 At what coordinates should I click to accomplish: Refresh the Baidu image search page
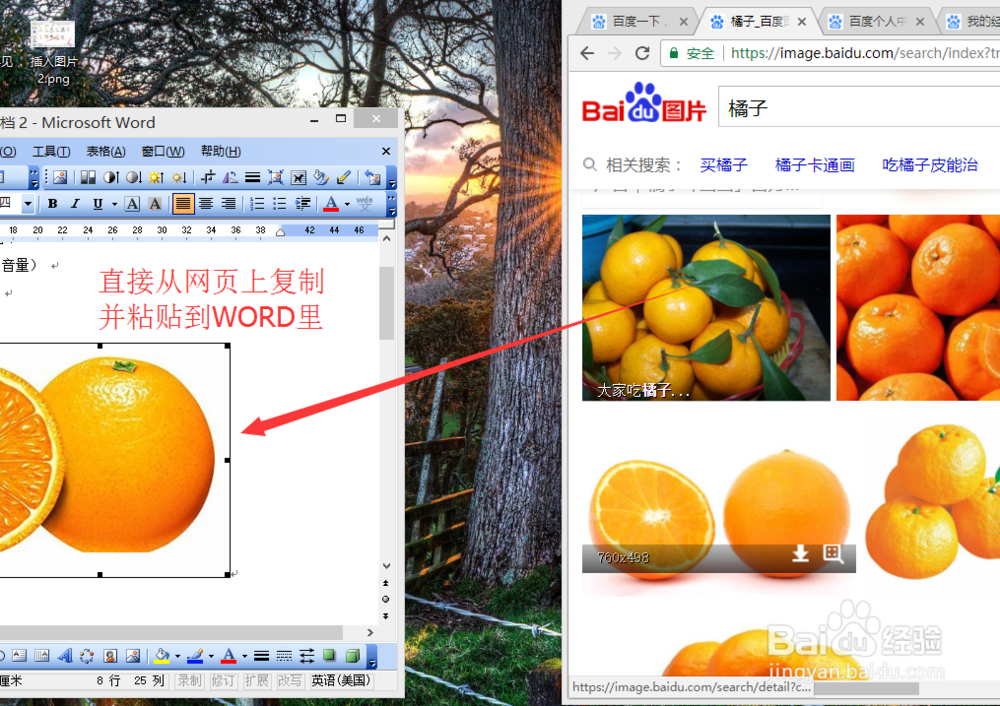tap(641, 54)
